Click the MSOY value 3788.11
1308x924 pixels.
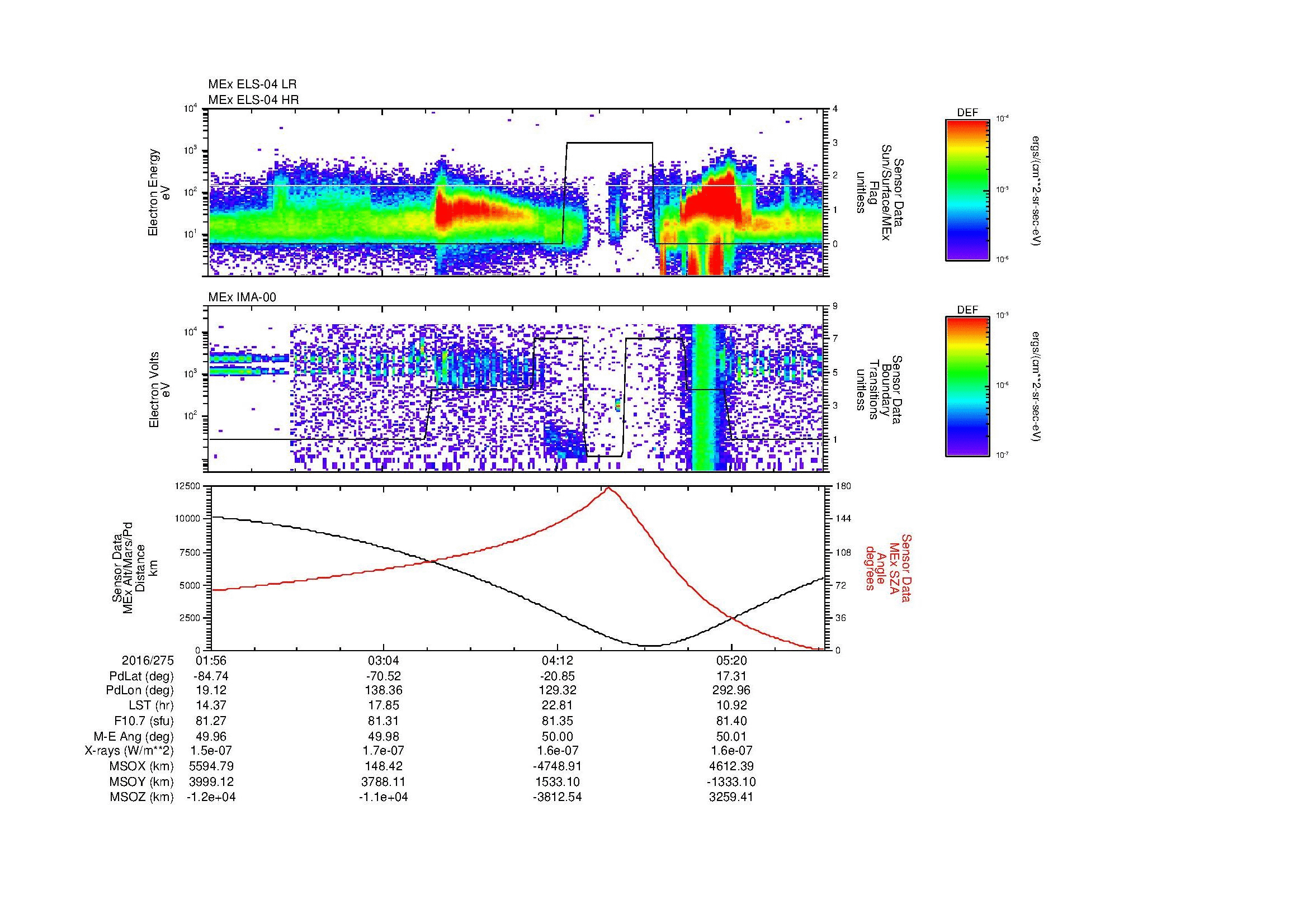pos(384,782)
